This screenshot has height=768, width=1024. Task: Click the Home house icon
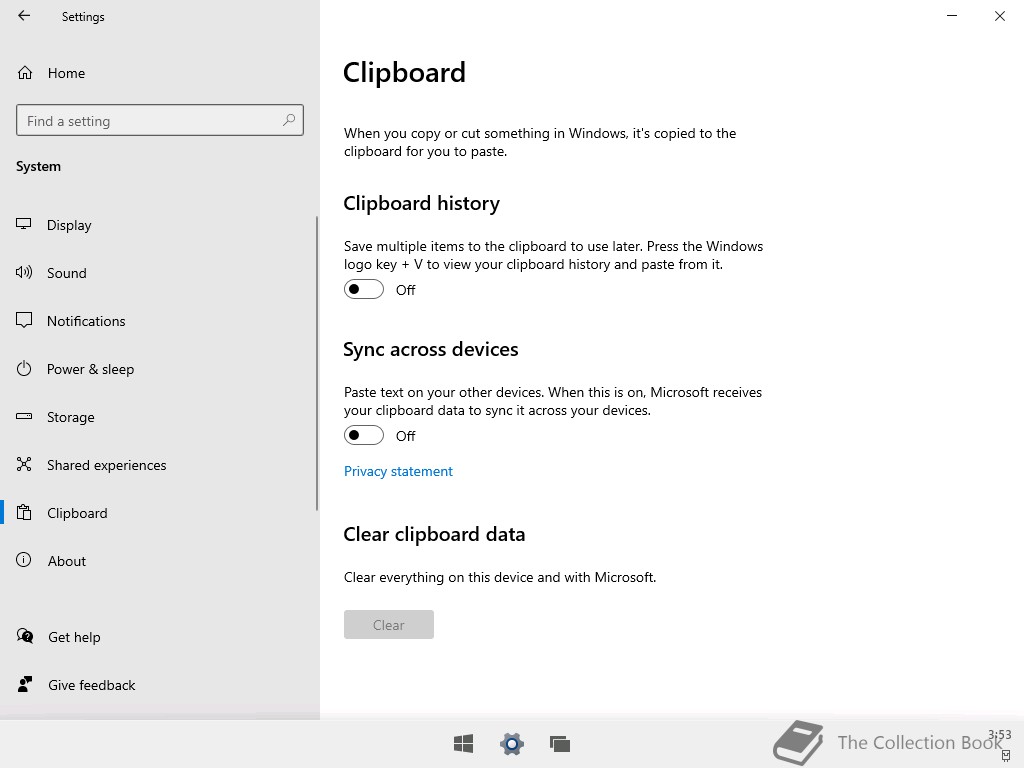25,72
